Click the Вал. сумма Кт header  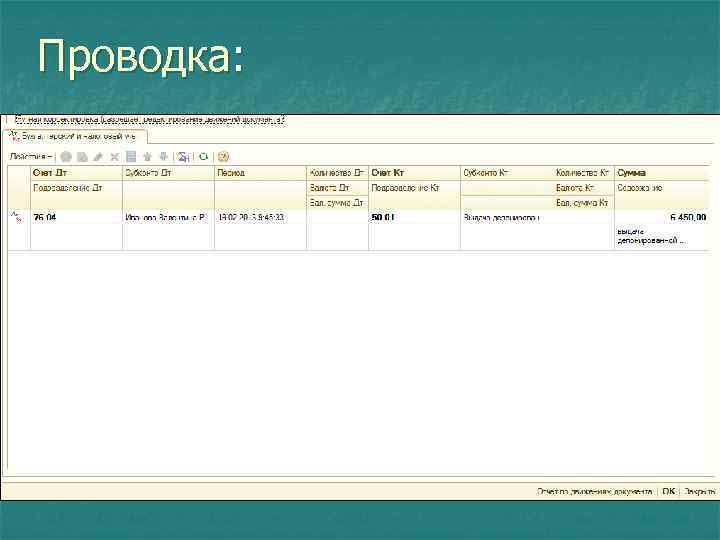pyautogui.click(x=583, y=202)
